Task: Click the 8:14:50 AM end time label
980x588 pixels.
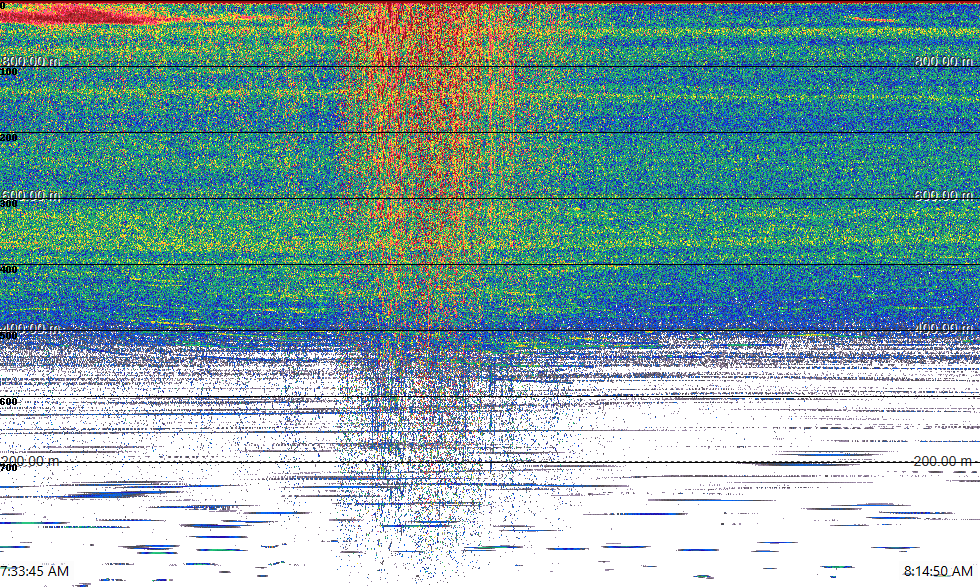Action: 938,571
